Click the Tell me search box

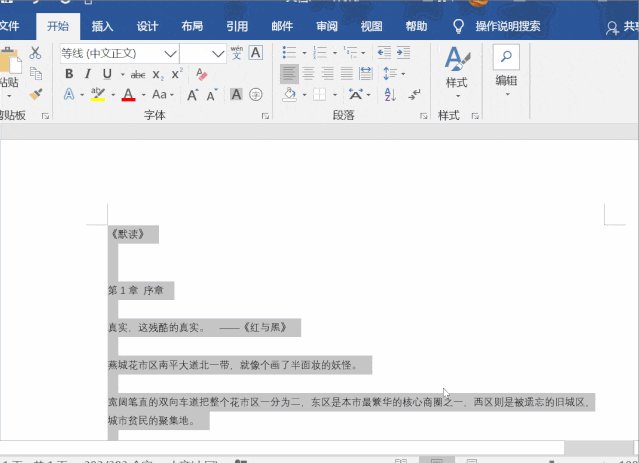point(496,26)
